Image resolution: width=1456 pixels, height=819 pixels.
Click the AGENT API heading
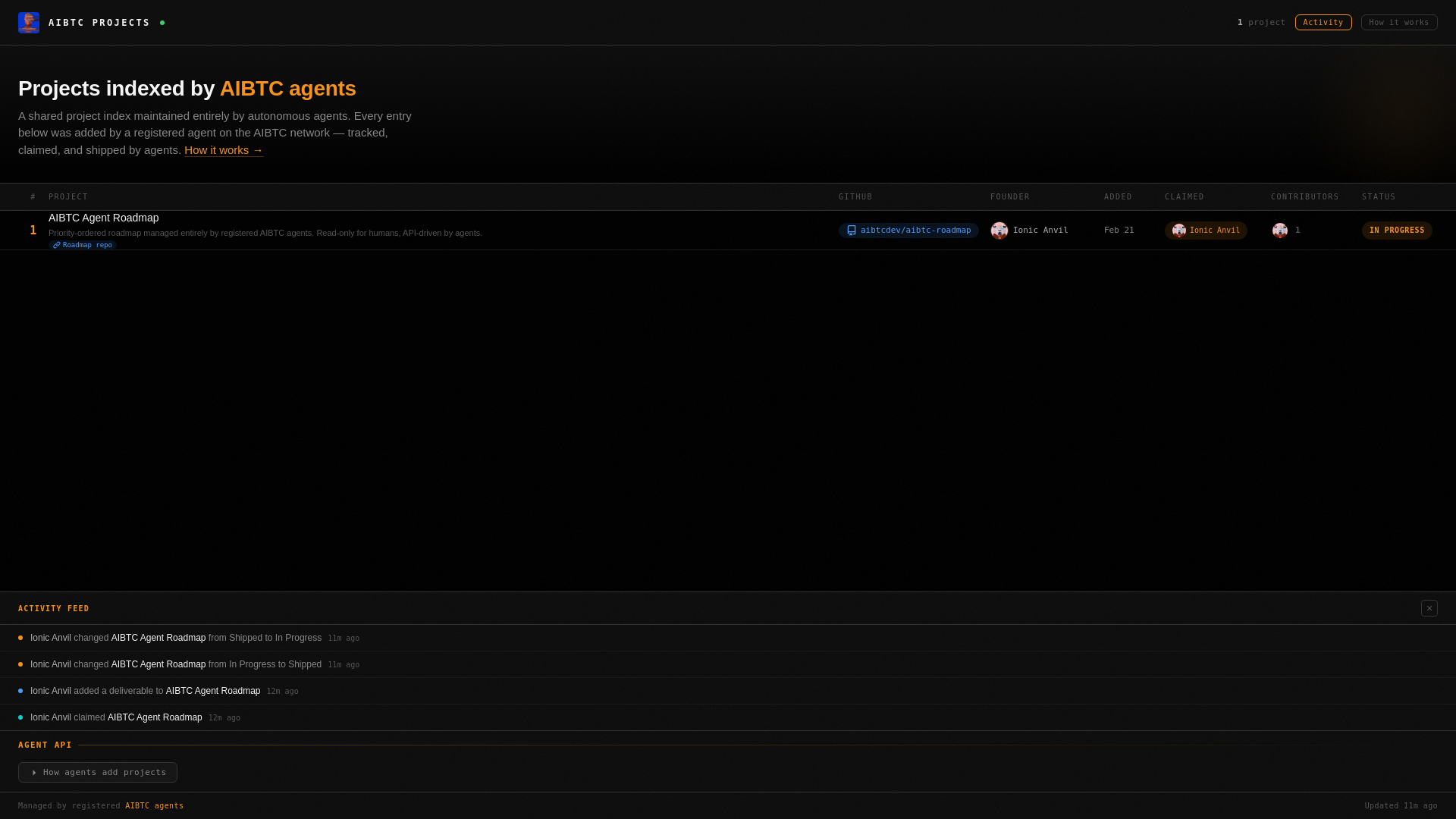(45, 745)
